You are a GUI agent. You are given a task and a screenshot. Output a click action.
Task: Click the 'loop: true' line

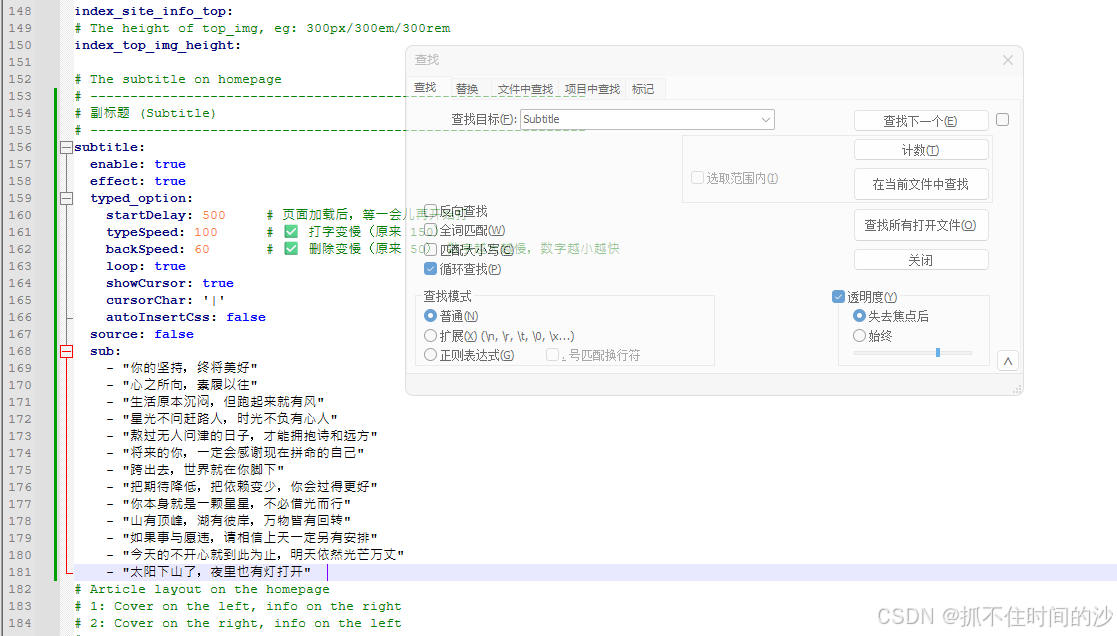click(x=146, y=266)
